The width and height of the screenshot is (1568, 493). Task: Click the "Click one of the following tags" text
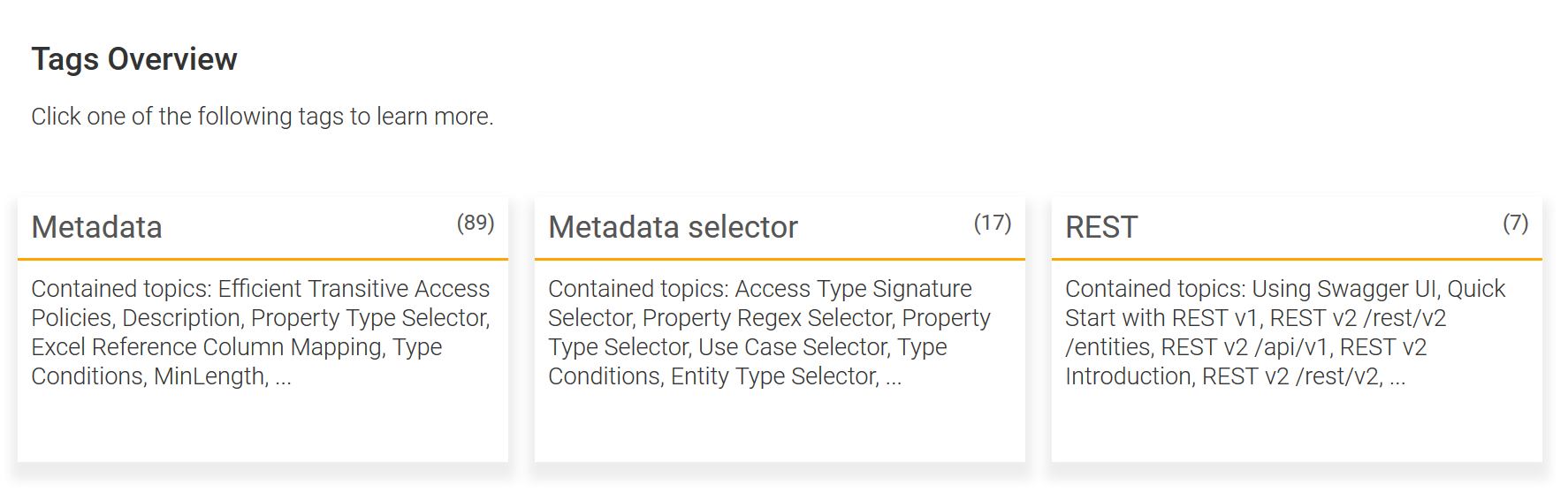point(262,117)
